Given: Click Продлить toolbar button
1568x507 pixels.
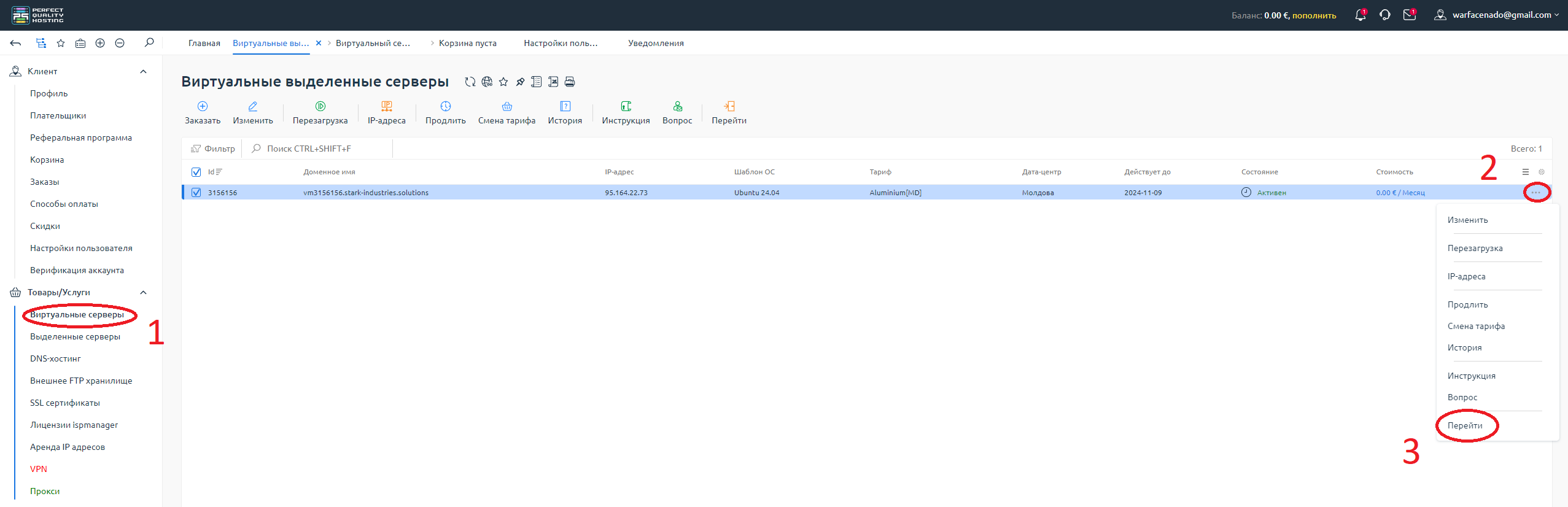Looking at the screenshot, I should point(446,113).
